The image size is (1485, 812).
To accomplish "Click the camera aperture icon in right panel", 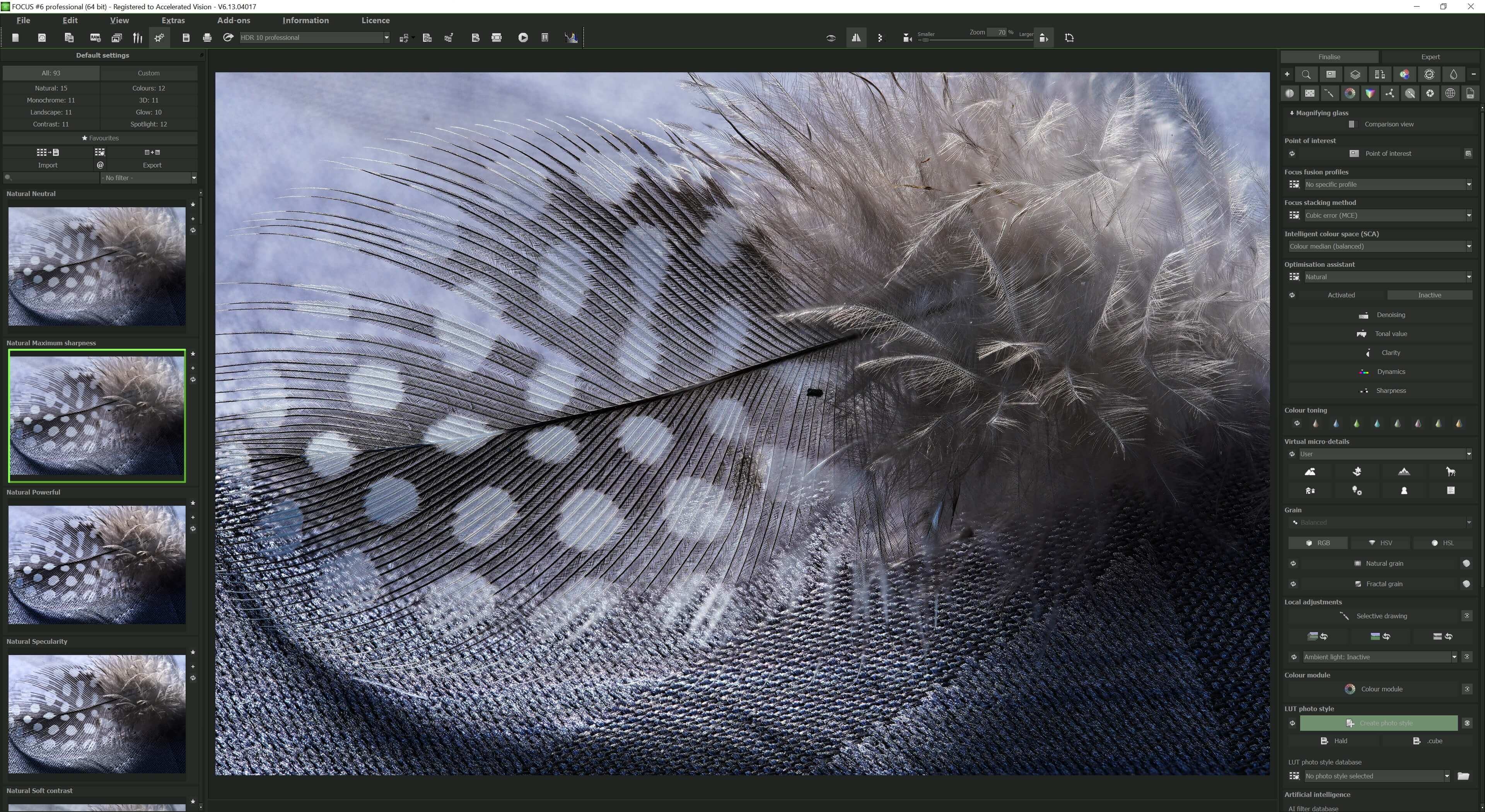I will (1430, 93).
